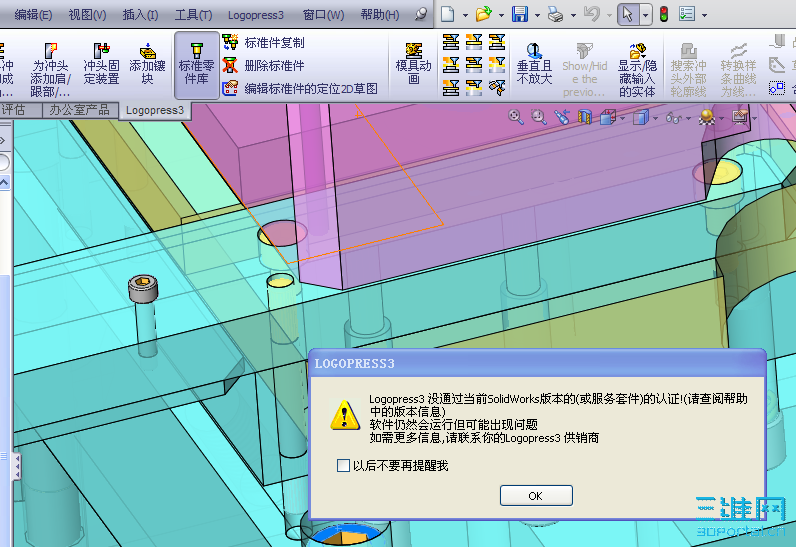The height and width of the screenshot is (547, 796).
Task: Click 为冲头添加肩/跟部 tool
Action: pos(50,70)
